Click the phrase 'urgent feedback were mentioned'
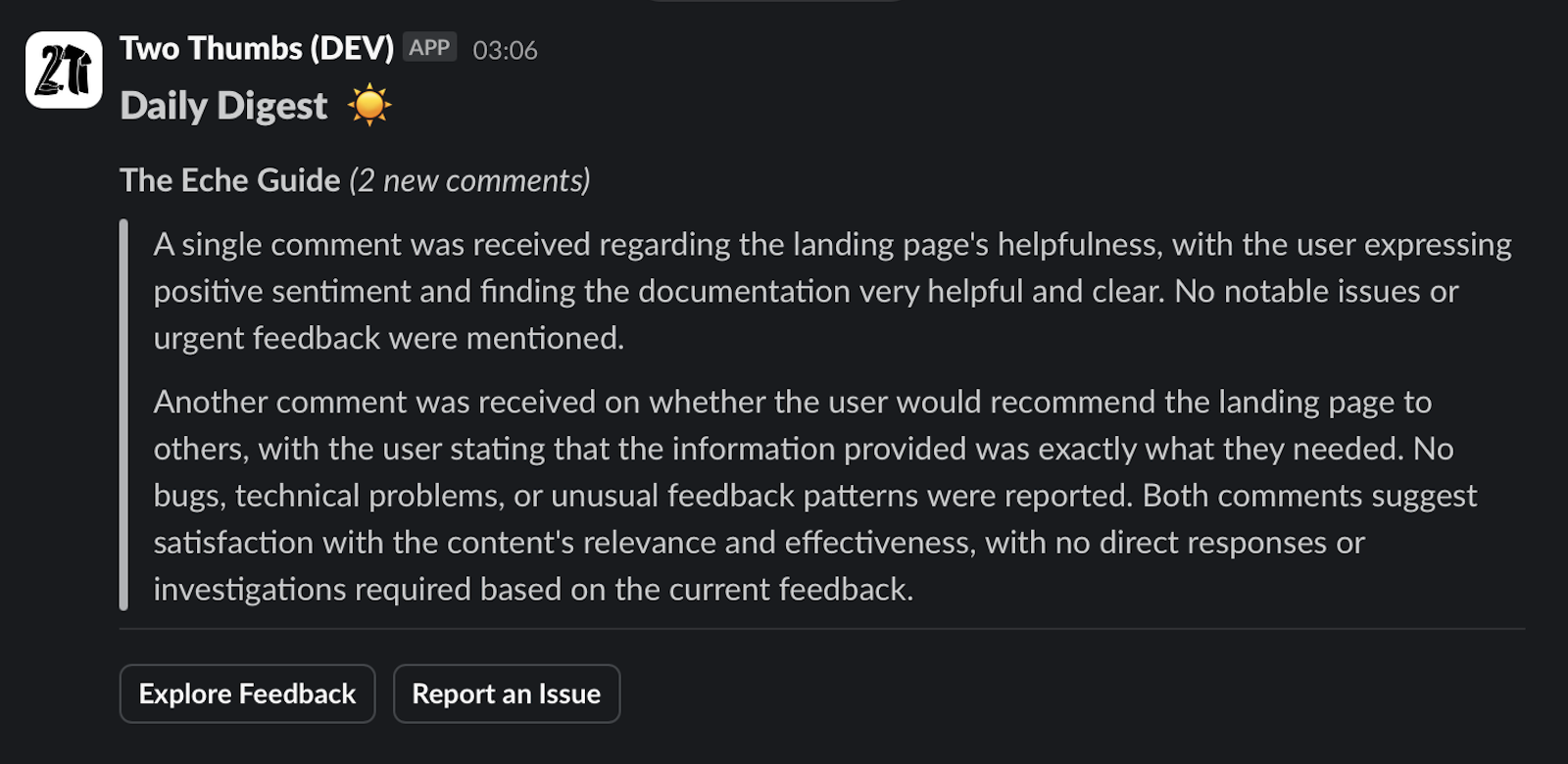This screenshot has height=764, width=1568. tap(388, 338)
